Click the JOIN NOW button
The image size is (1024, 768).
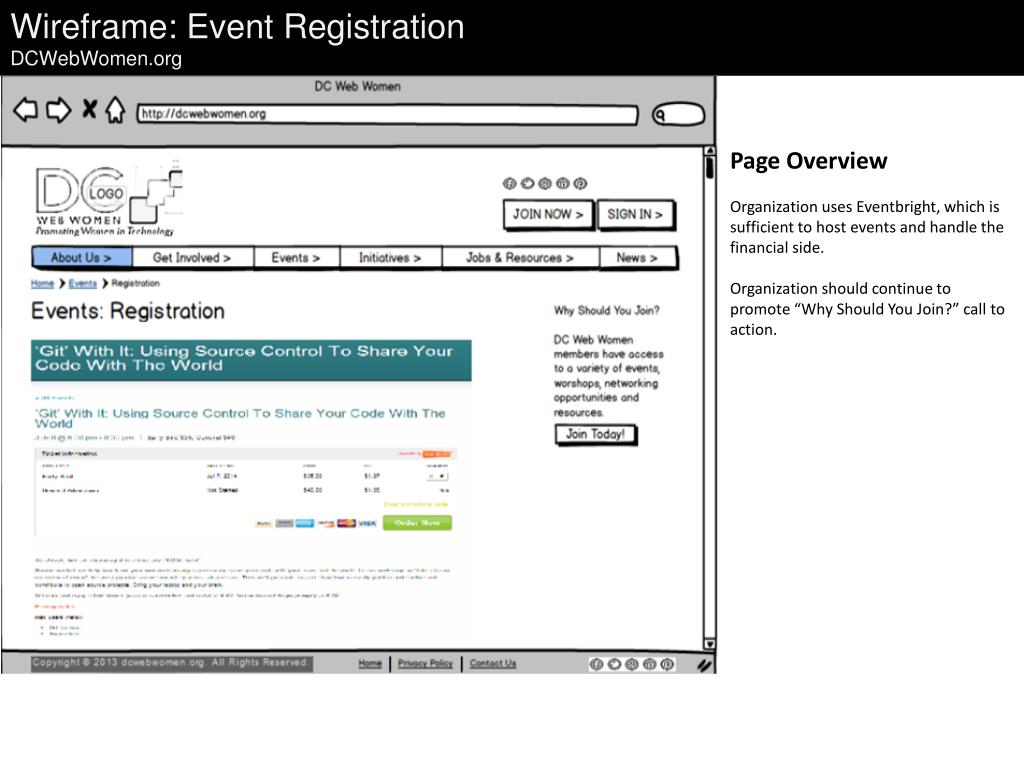pyautogui.click(x=548, y=214)
